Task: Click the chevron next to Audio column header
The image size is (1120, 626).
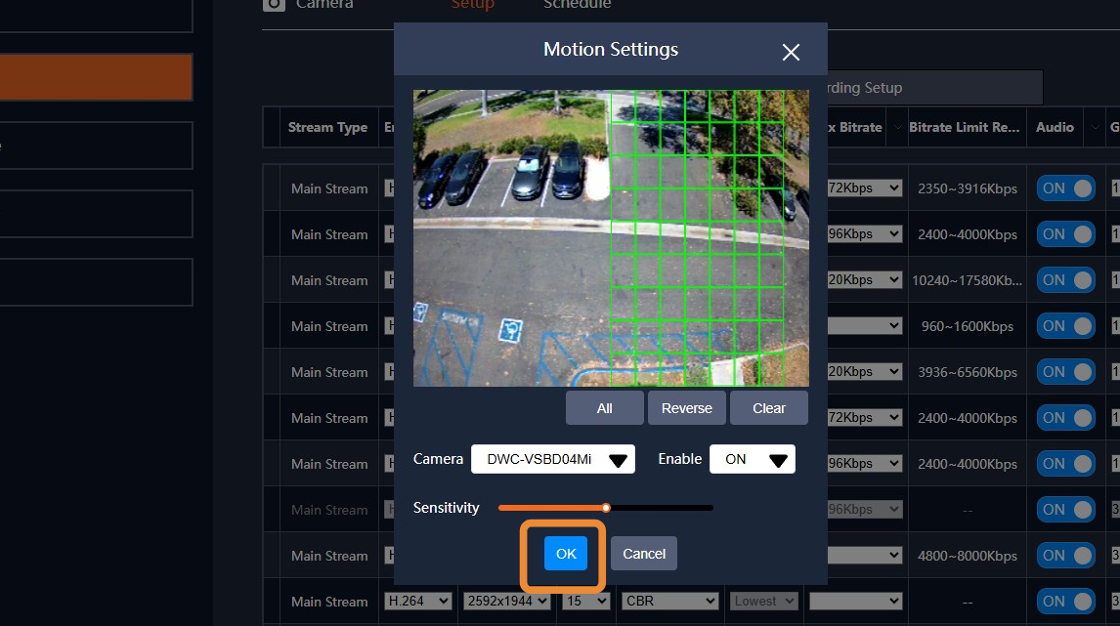Action: (1094, 127)
